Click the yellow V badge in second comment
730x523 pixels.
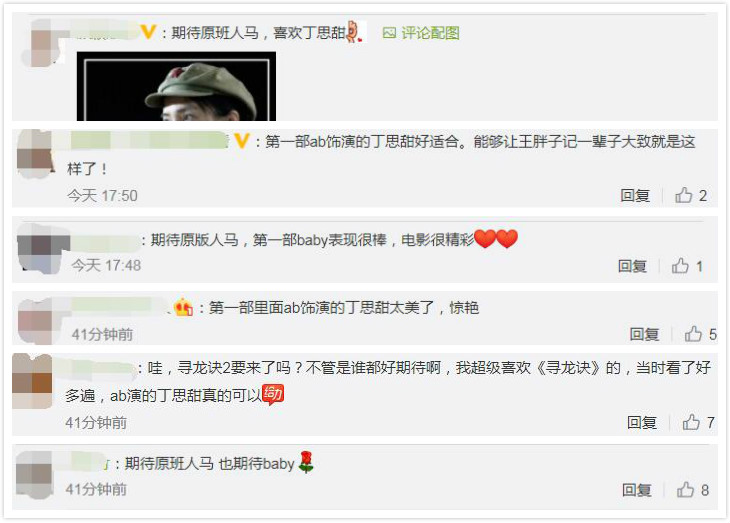coord(242,141)
